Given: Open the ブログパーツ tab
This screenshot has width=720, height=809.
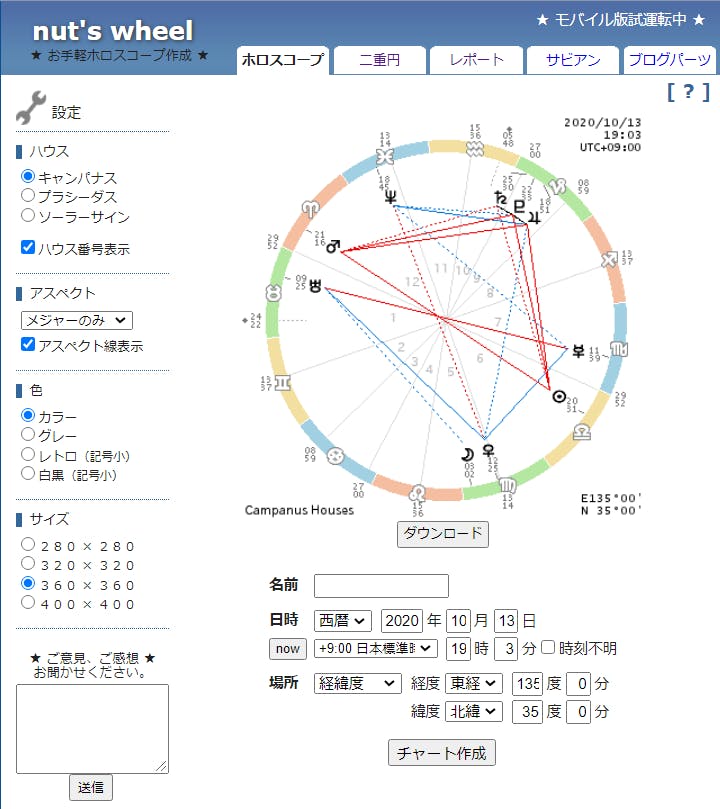Looking at the screenshot, I should click(x=669, y=60).
